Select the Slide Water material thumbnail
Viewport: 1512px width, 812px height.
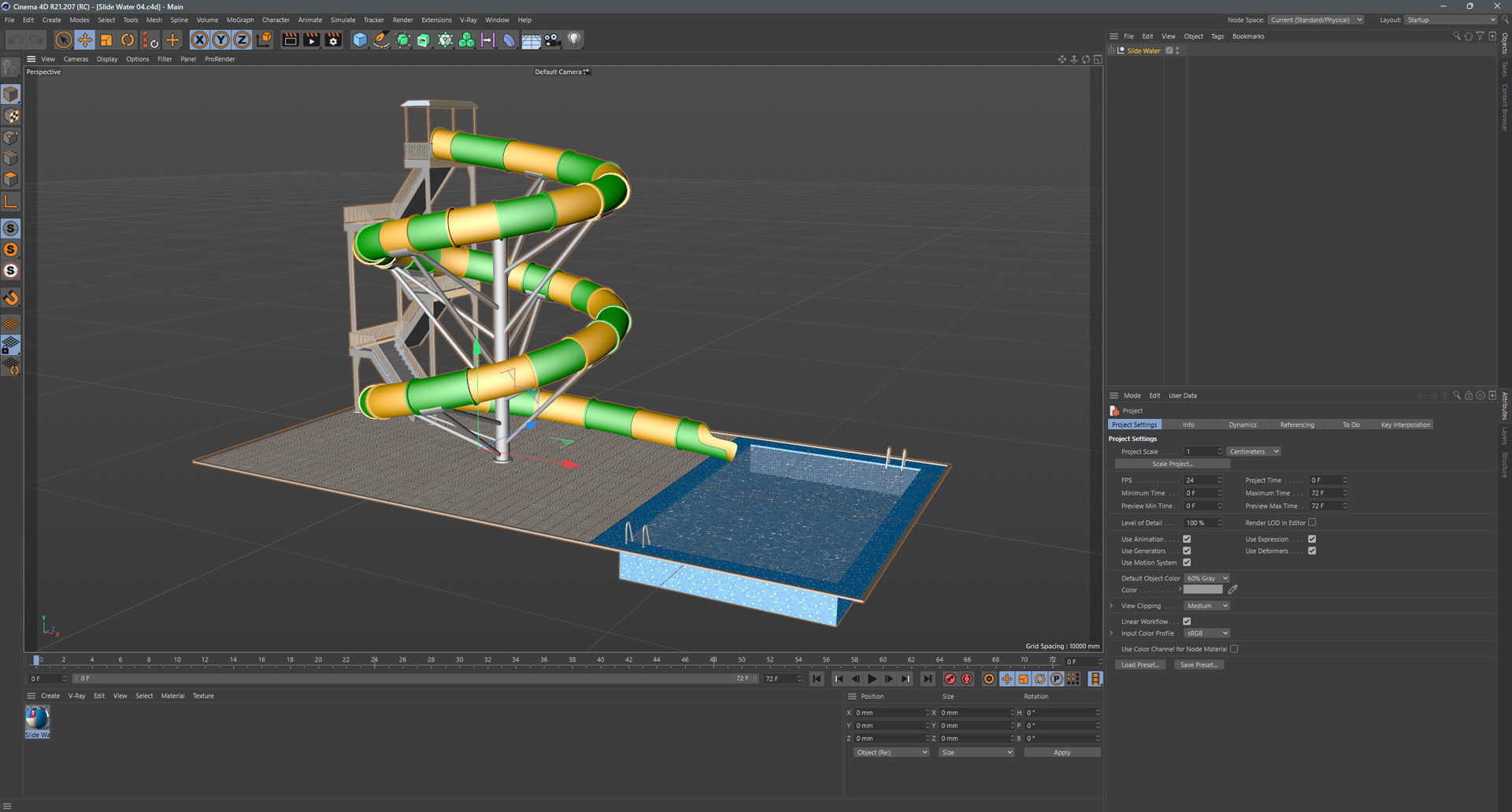(x=37, y=717)
